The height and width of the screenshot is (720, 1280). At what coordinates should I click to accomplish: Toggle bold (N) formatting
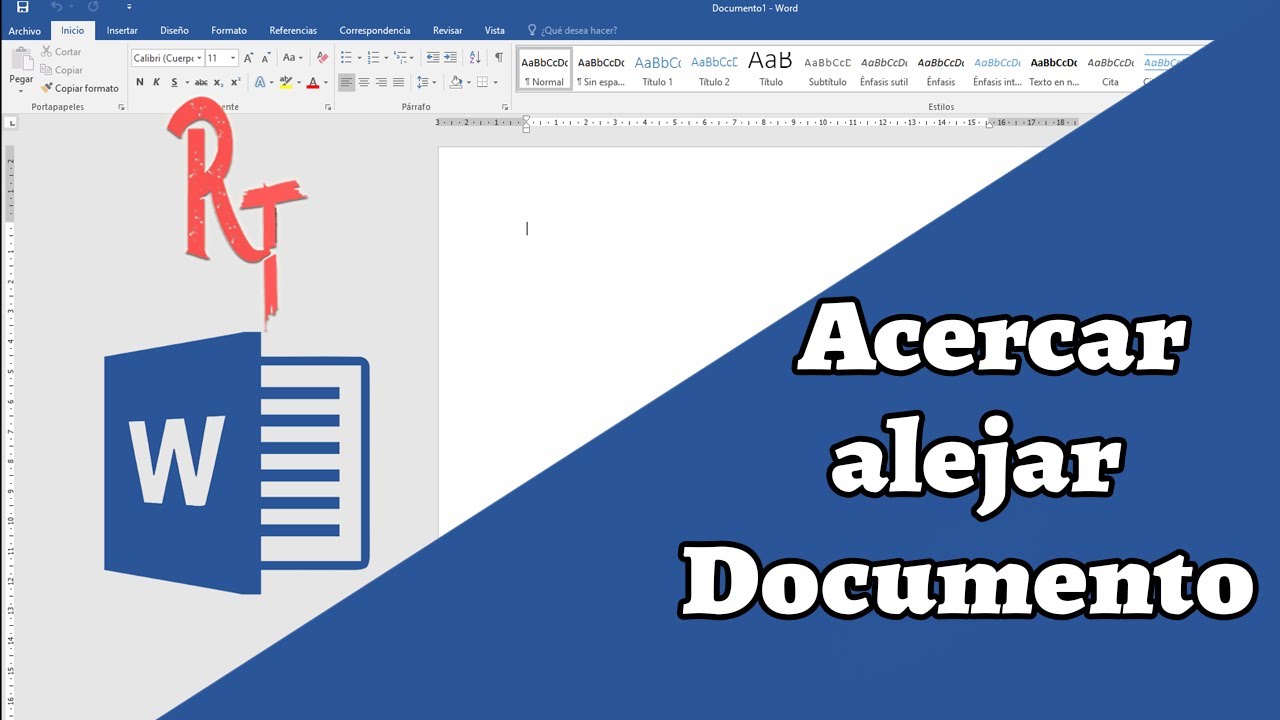click(140, 82)
